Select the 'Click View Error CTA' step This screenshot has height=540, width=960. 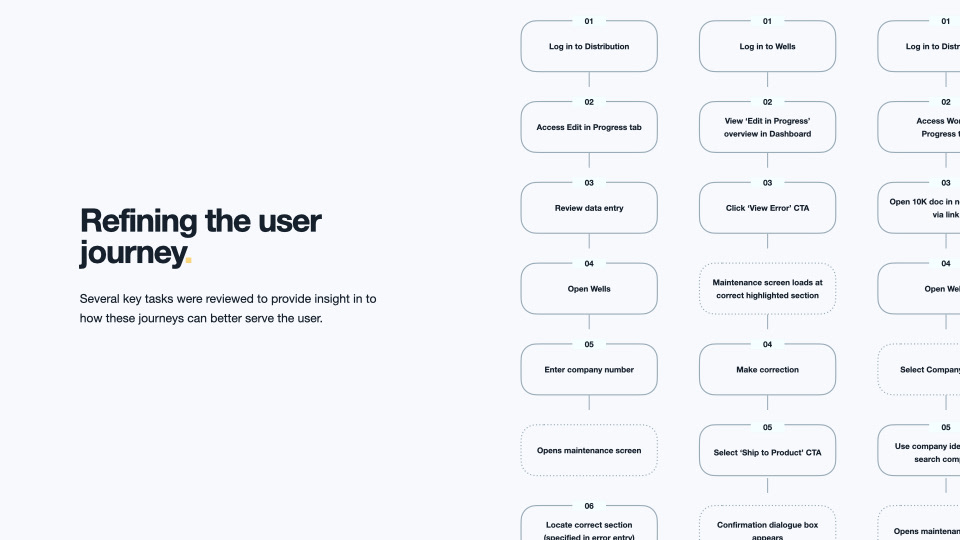[767, 208]
